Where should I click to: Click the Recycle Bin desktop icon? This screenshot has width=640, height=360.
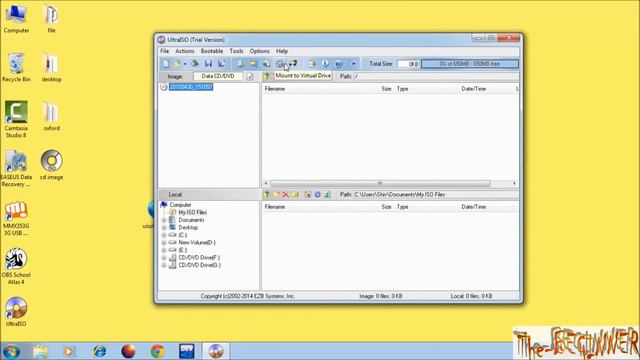point(16,68)
